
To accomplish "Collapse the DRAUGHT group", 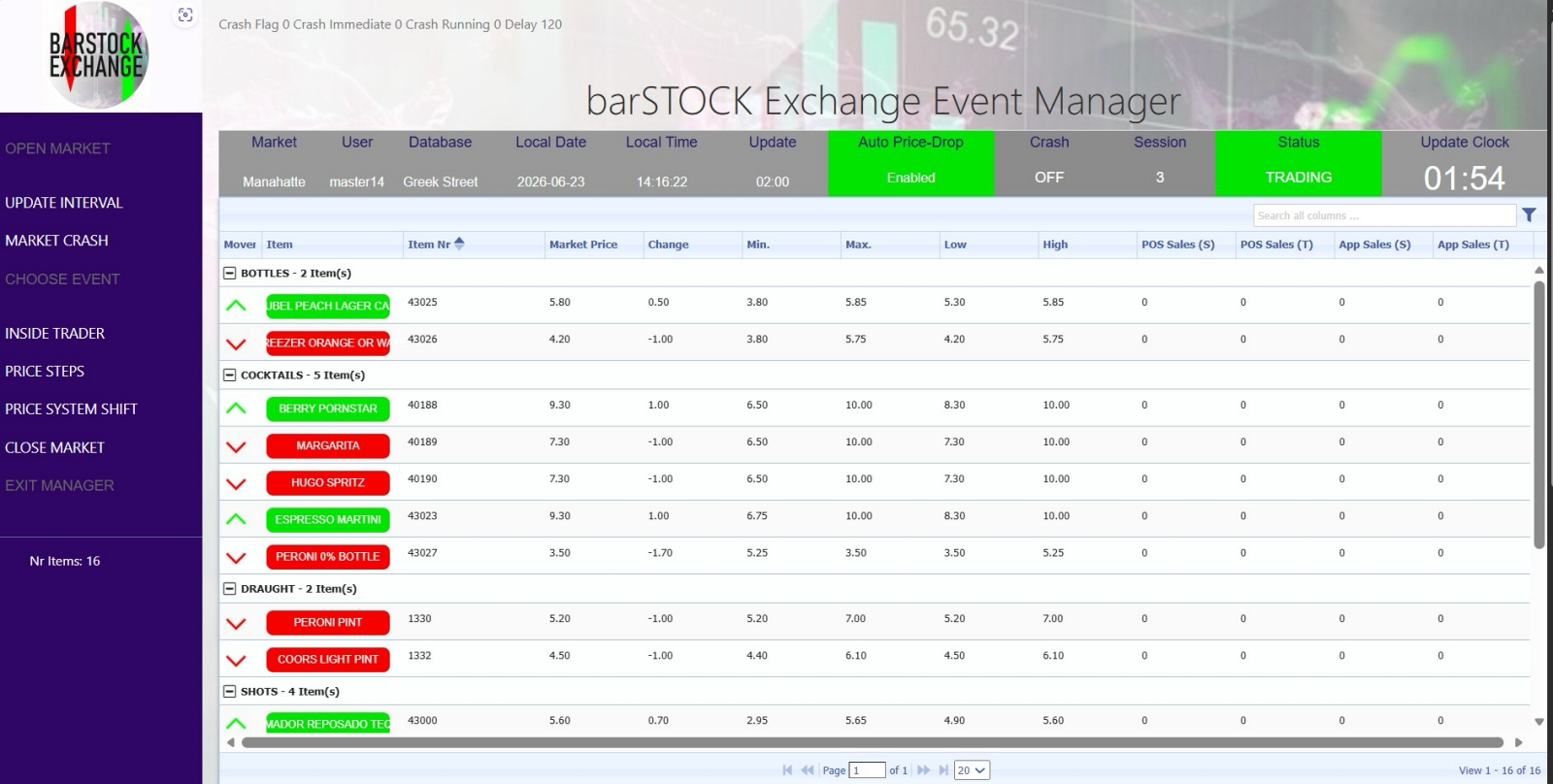I will (230, 589).
